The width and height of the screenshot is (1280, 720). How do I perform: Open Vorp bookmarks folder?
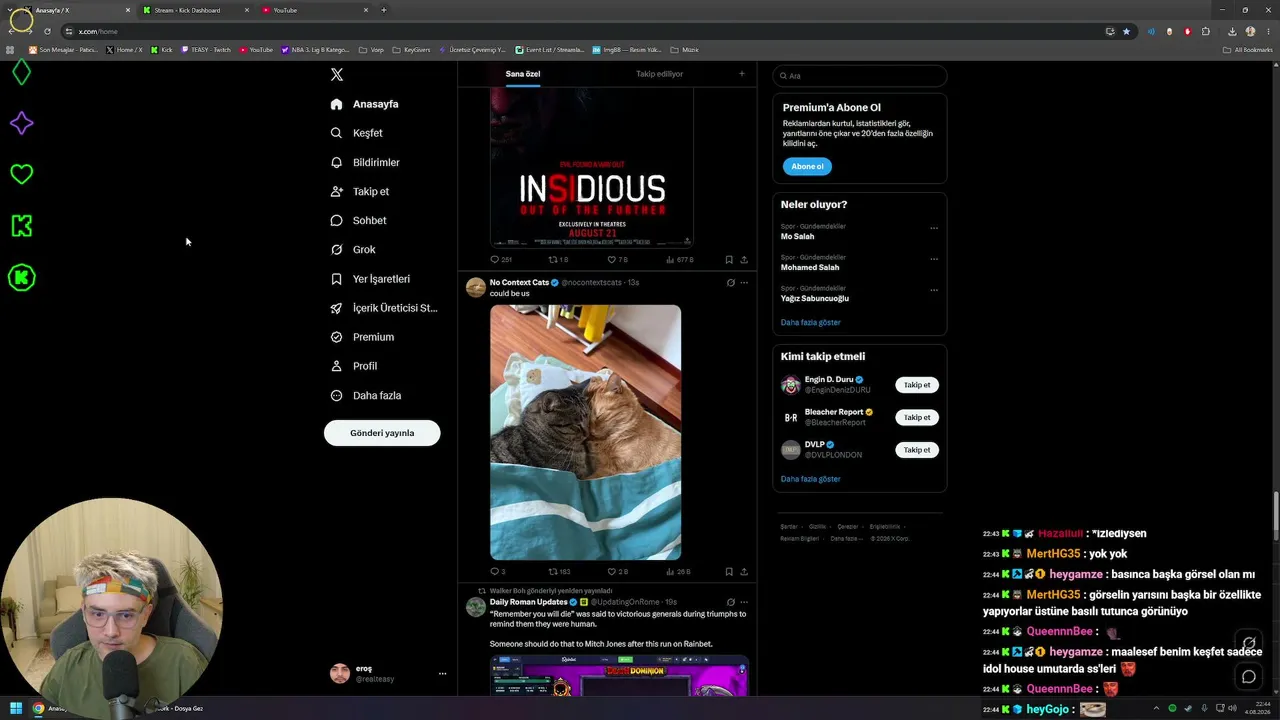(x=371, y=49)
